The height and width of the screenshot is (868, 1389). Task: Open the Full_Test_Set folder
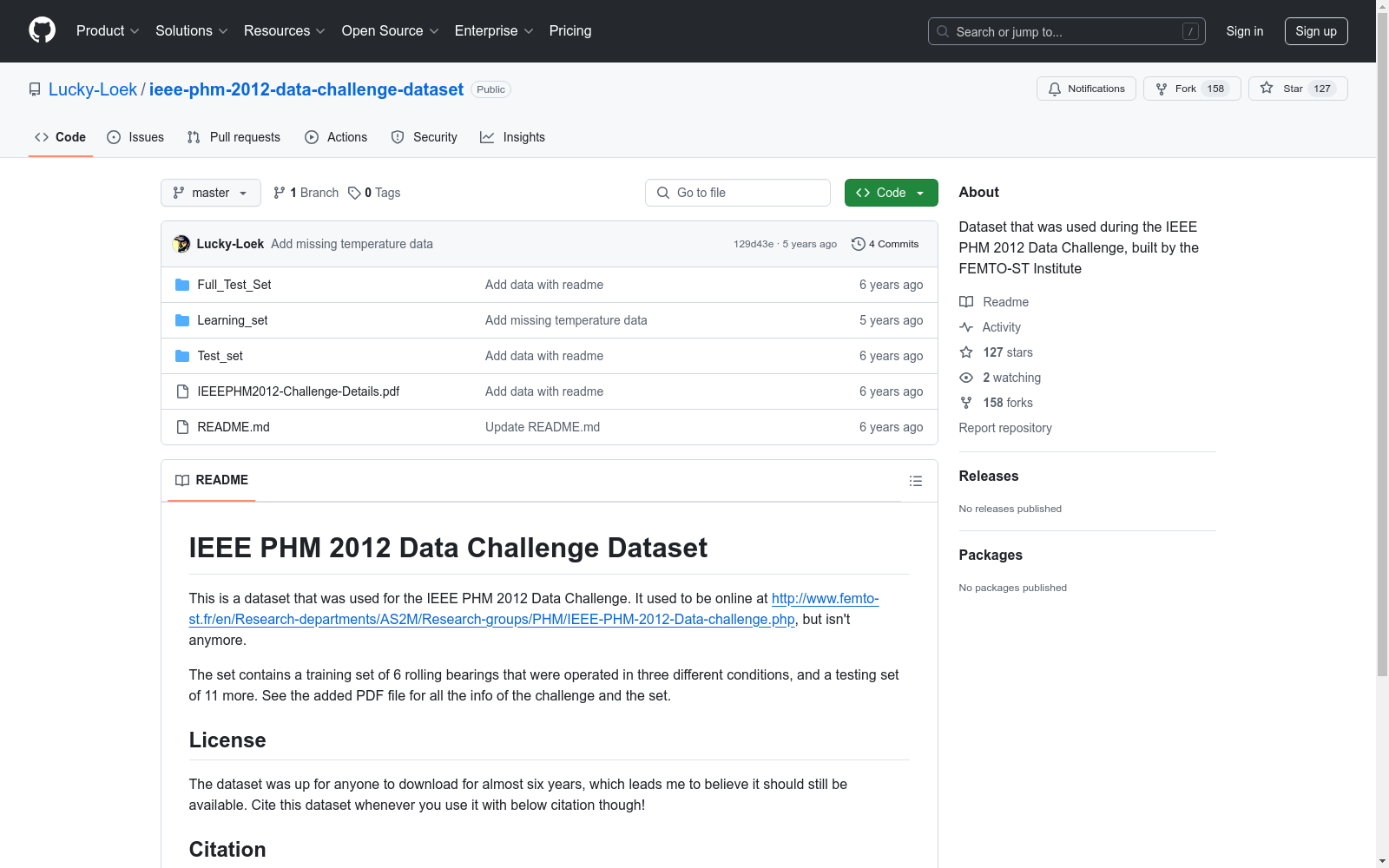pos(234,285)
